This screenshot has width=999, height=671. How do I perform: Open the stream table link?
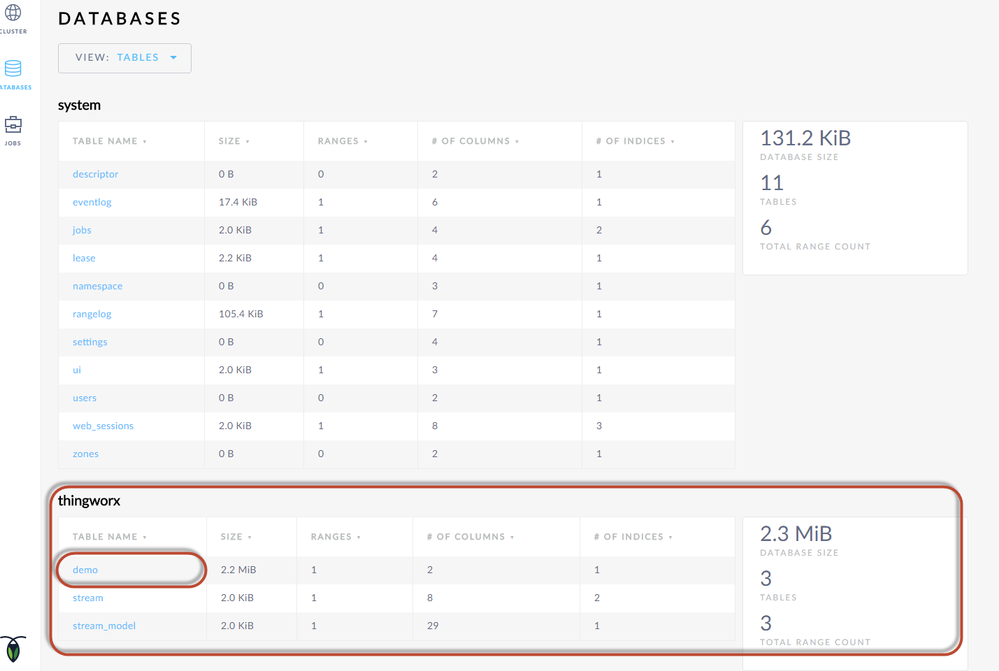pyautogui.click(x=88, y=598)
